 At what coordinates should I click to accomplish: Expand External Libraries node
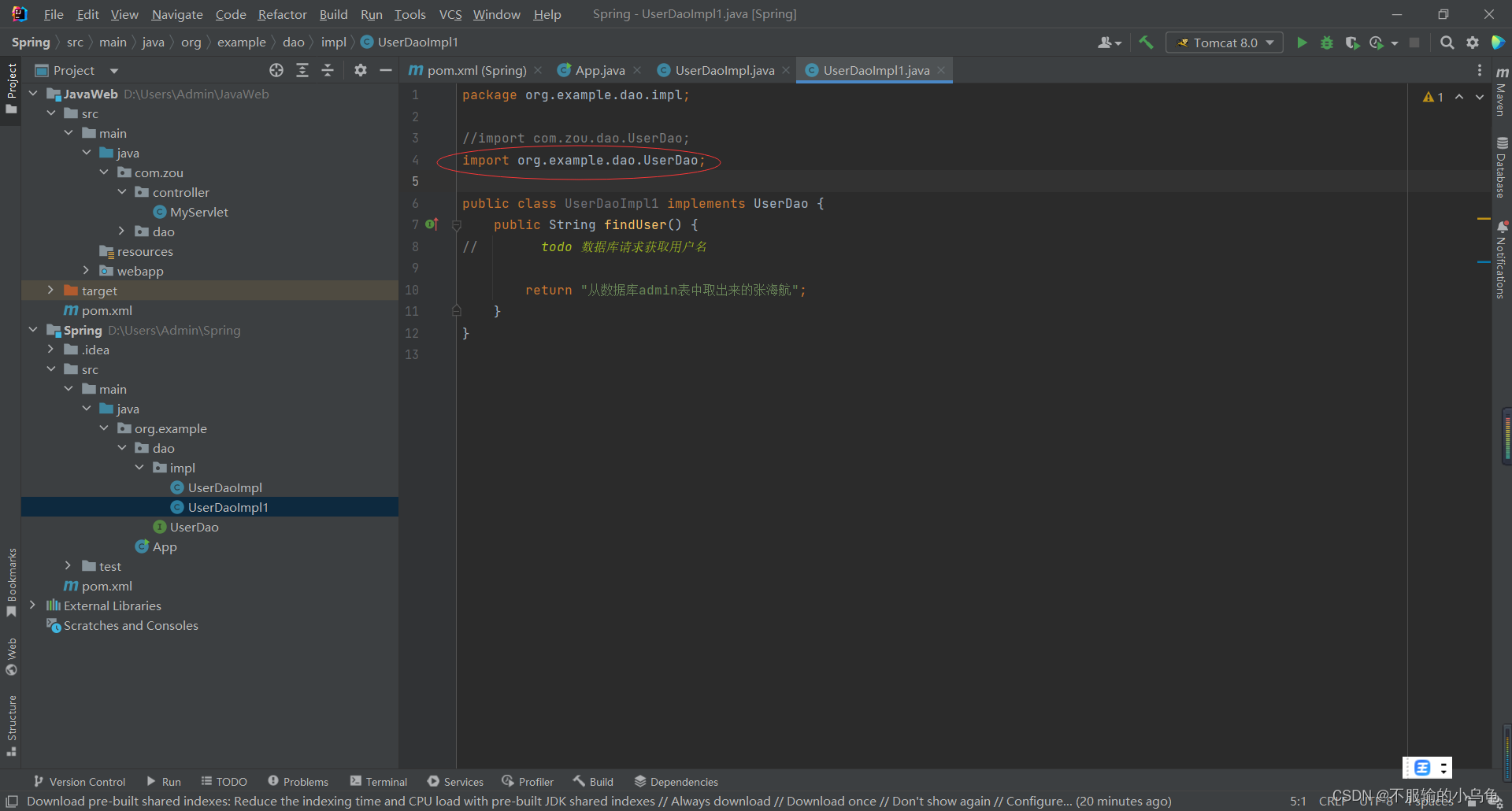(x=33, y=605)
